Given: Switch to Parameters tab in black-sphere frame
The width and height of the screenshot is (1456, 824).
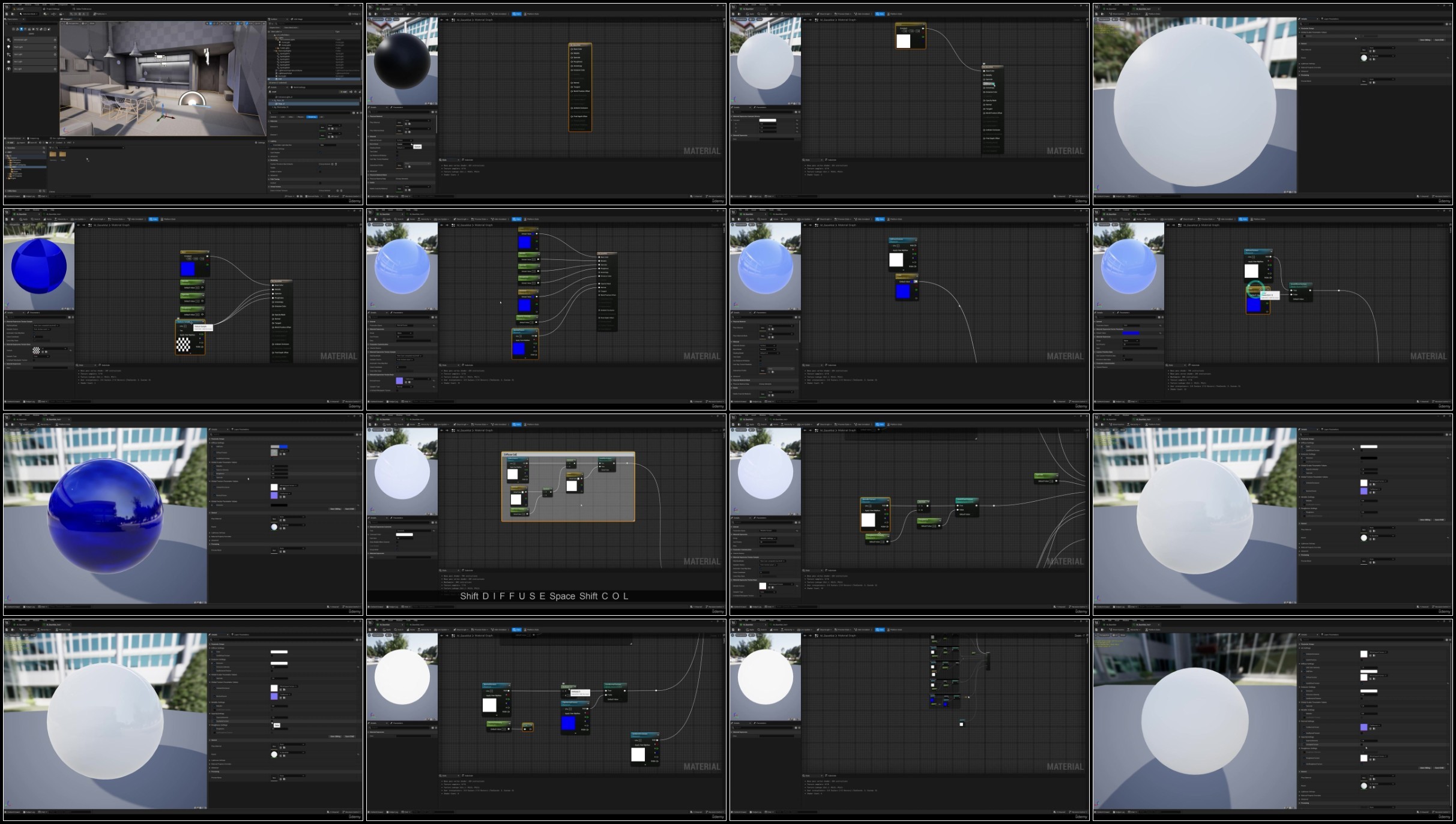Looking at the screenshot, I should click(x=397, y=107).
